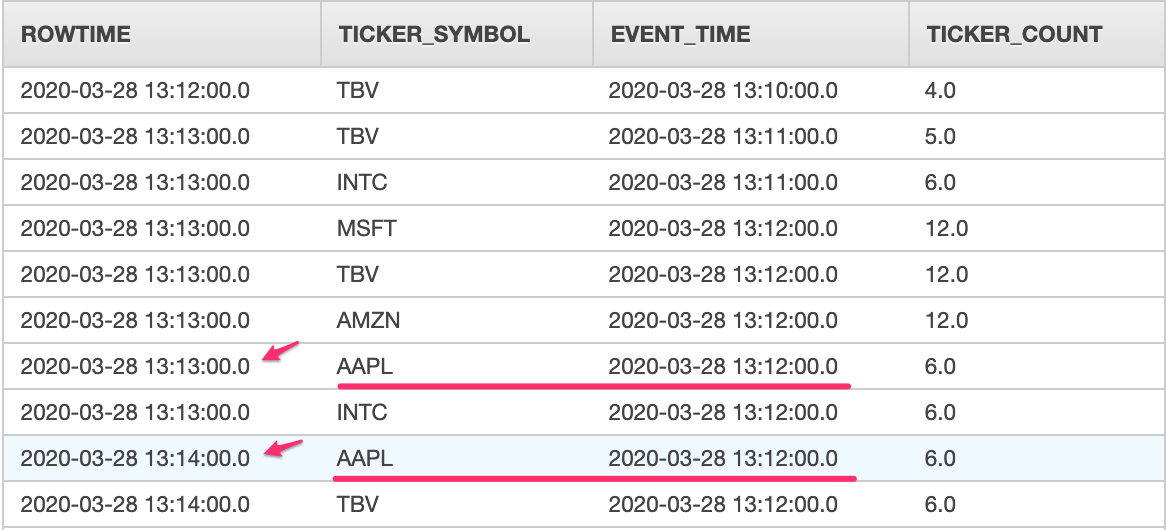The image size is (1166, 530).
Task: Click the AMZN ticker symbol cell
Action: click(x=369, y=320)
